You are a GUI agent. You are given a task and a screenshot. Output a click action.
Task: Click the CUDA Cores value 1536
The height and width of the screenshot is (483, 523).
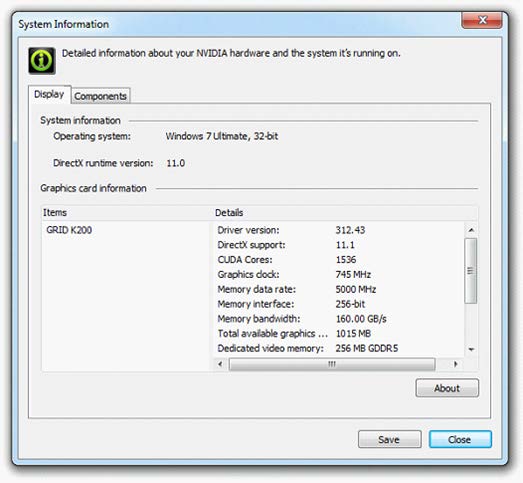point(346,260)
